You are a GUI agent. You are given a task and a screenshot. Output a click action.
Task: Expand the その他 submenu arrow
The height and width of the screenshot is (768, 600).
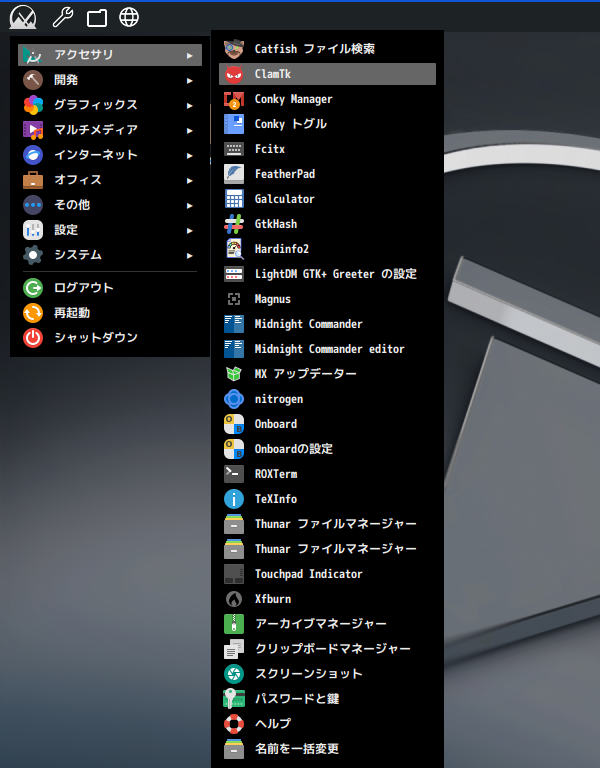[190, 206]
